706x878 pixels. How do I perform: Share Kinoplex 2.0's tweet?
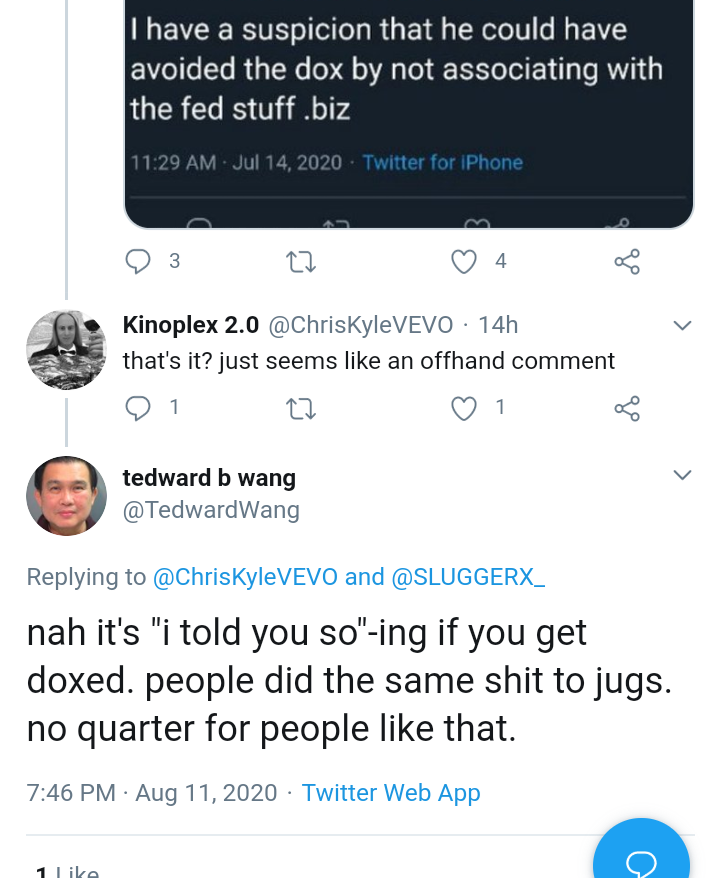[x=626, y=408]
